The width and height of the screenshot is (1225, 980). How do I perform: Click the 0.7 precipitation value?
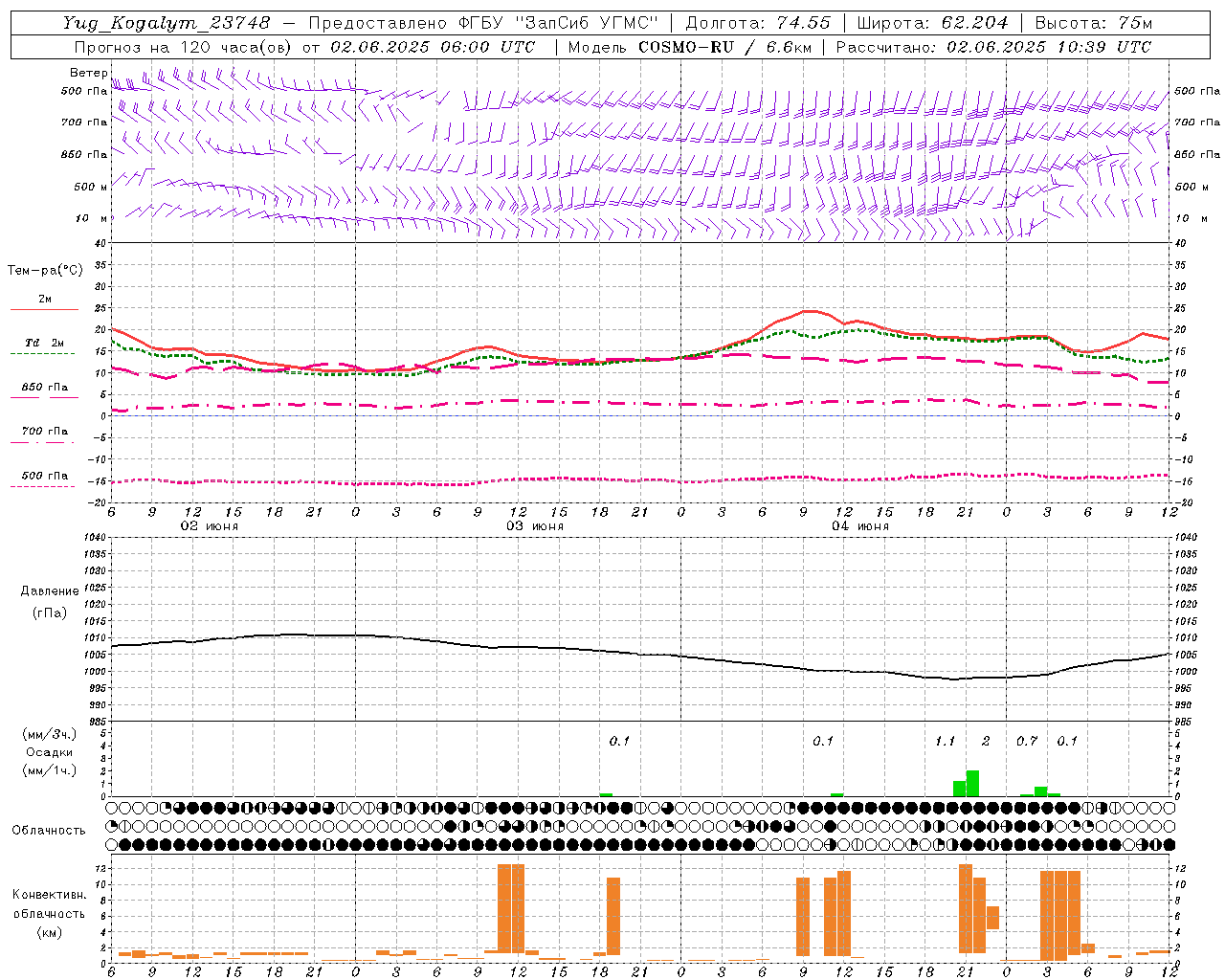(x=1027, y=742)
